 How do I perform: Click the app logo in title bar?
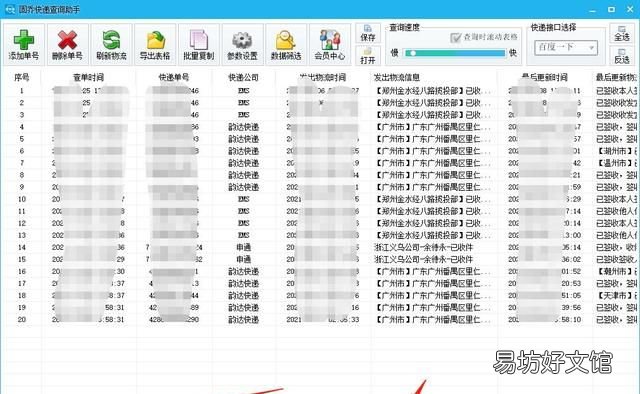click(9, 9)
